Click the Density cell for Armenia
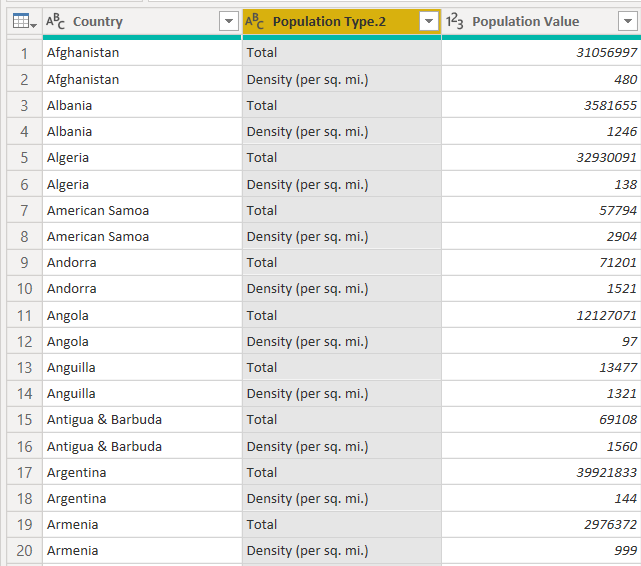The image size is (641, 566). point(342,551)
